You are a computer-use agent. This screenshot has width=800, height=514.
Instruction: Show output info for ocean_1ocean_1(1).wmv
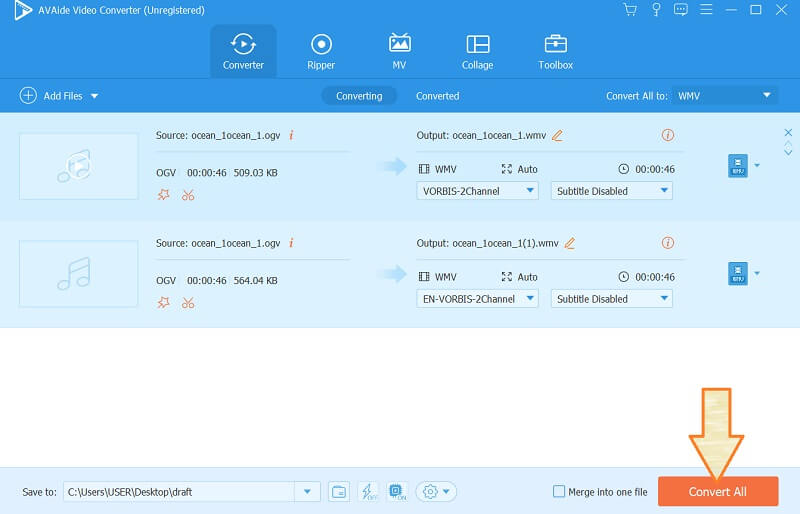point(668,243)
